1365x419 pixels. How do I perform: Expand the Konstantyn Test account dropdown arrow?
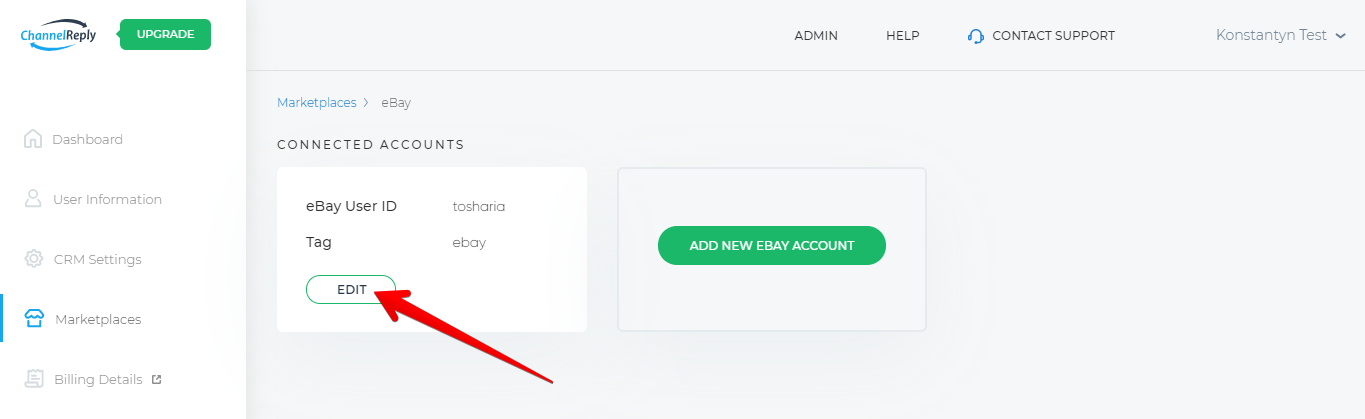coord(1340,36)
